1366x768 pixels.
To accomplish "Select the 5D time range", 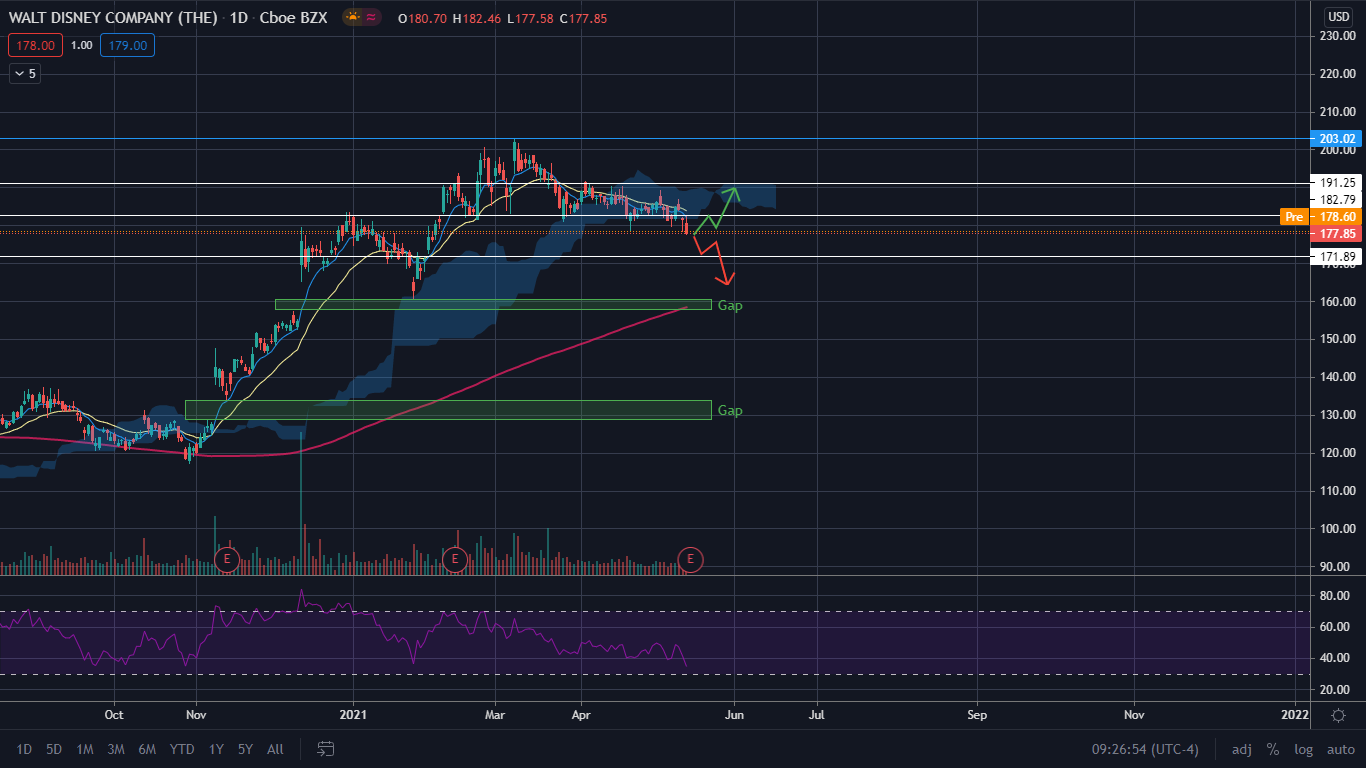I will [x=54, y=749].
